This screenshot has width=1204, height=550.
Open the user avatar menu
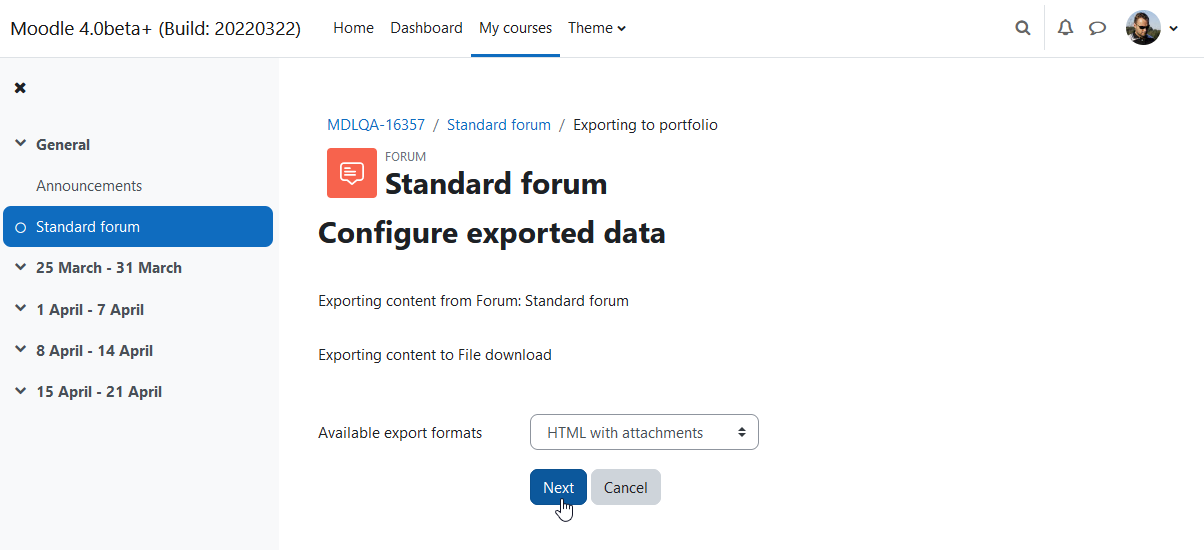tap(1153, 28)
